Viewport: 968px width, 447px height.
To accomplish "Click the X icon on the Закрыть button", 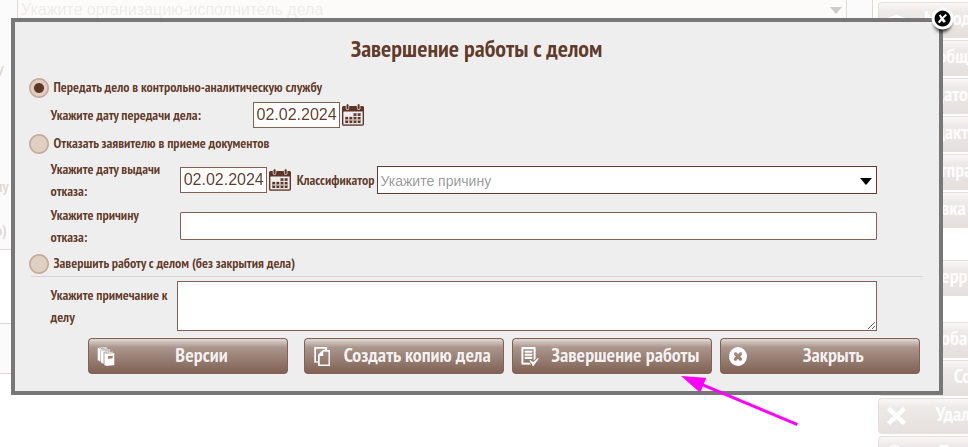I will [738, 356].
